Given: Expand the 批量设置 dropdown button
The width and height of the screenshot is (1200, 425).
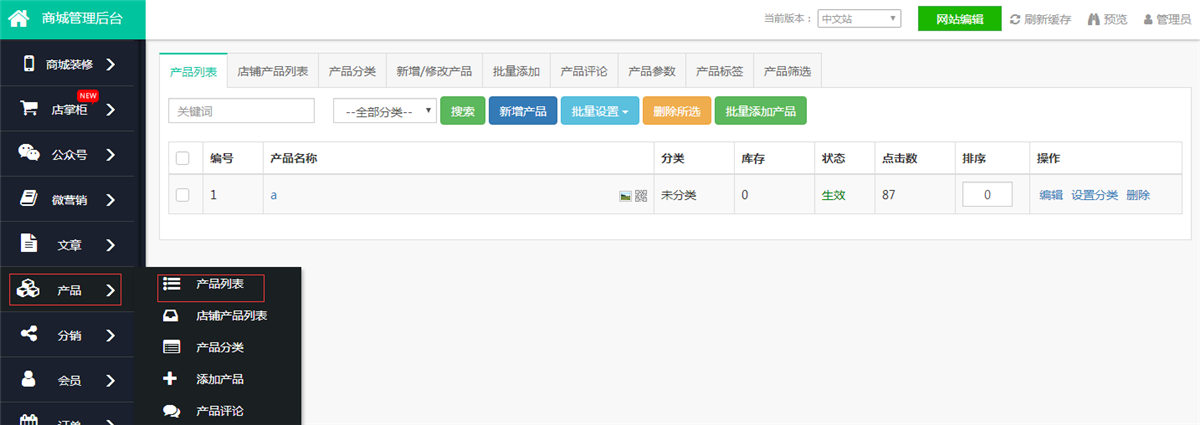Looking at the screenshot, I should point(599,111).
